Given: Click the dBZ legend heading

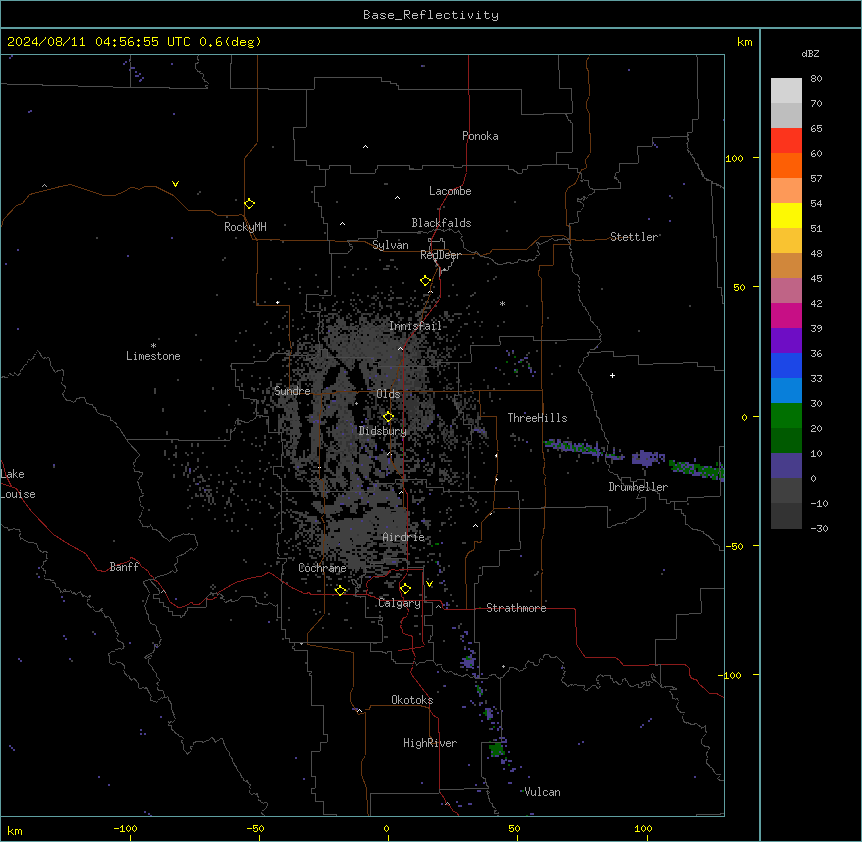Looking at the screenshot, I should [810, 53].
